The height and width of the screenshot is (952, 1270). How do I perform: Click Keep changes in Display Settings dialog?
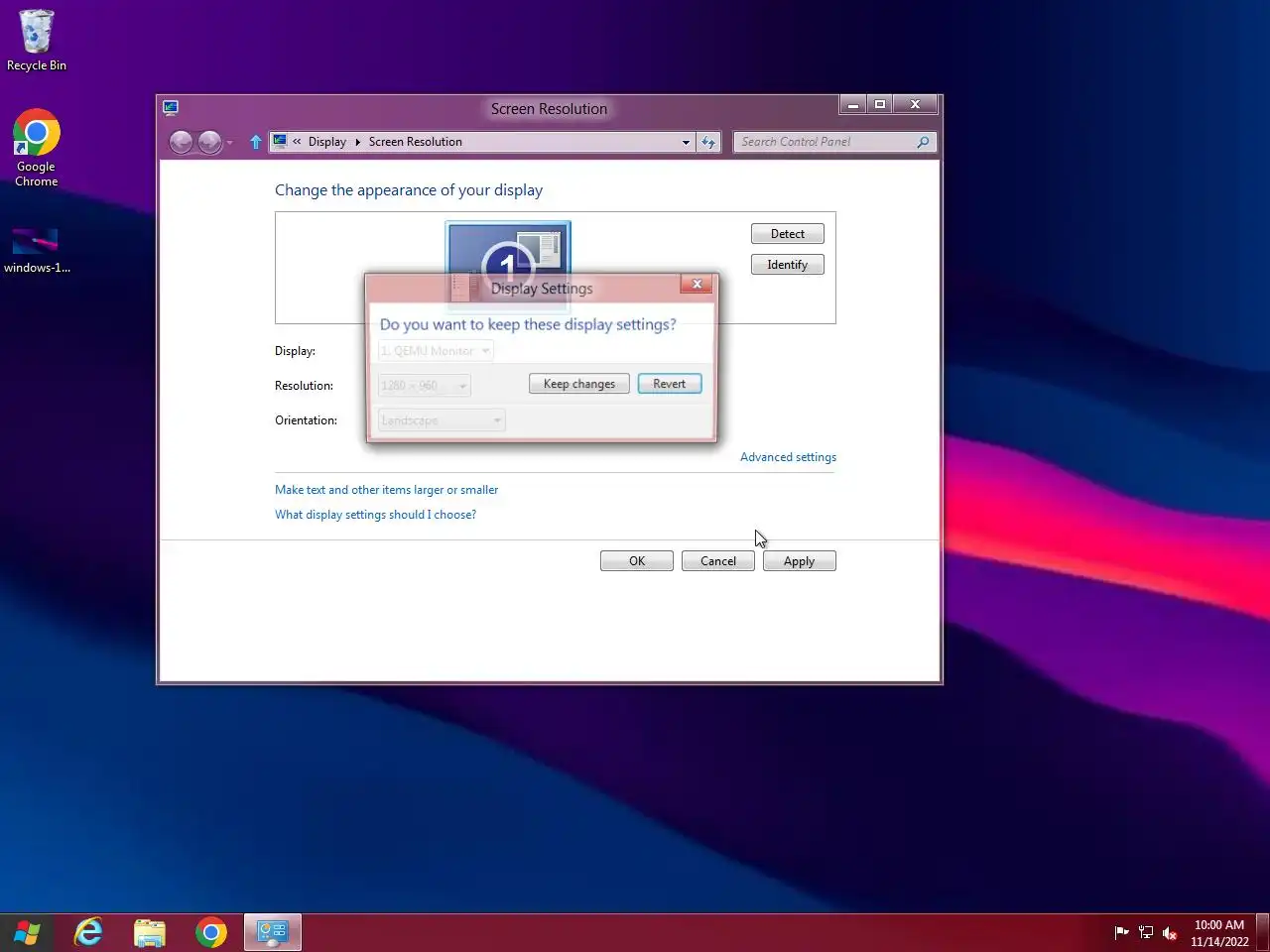(579, 384)
